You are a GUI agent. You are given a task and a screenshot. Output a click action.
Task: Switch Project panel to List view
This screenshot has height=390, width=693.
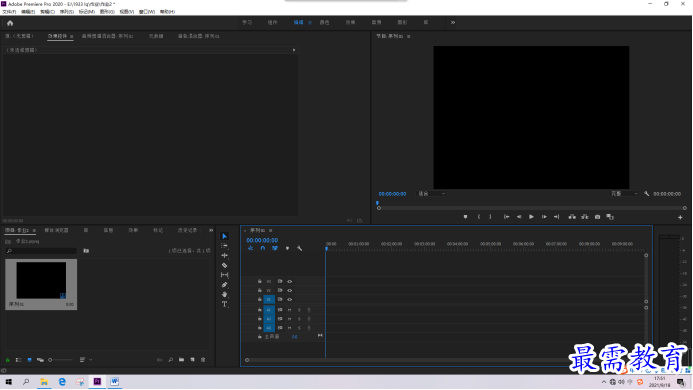pyautogui.click(x=19, y=360)
